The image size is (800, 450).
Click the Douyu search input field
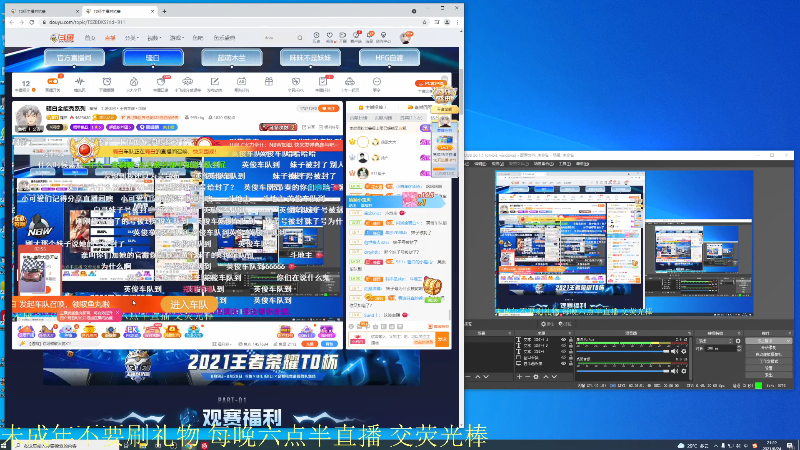279,38
